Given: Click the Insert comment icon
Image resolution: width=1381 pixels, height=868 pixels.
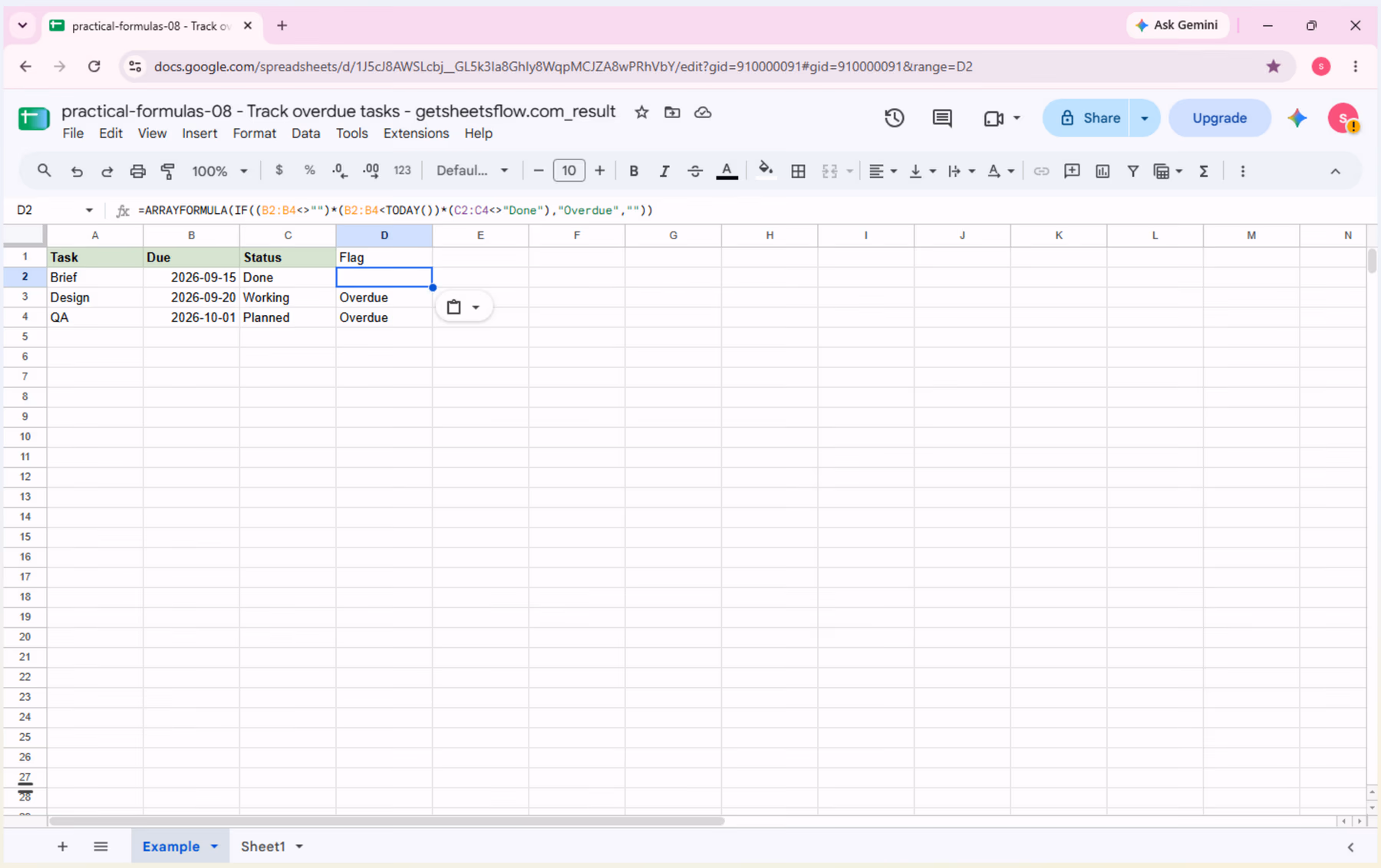Looking at the screenshot, I should click(1072, 171).
